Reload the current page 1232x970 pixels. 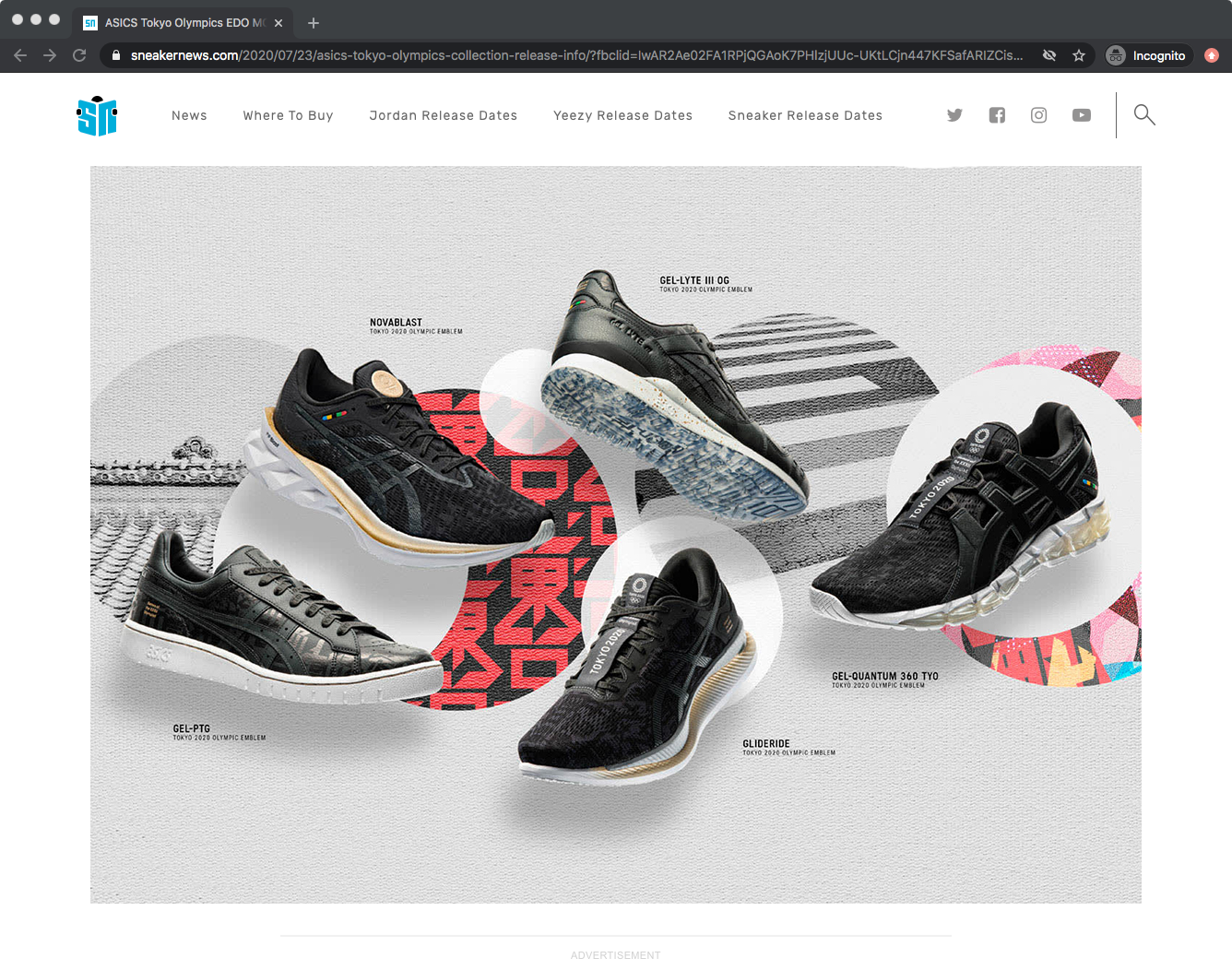[x=79, y=55]
